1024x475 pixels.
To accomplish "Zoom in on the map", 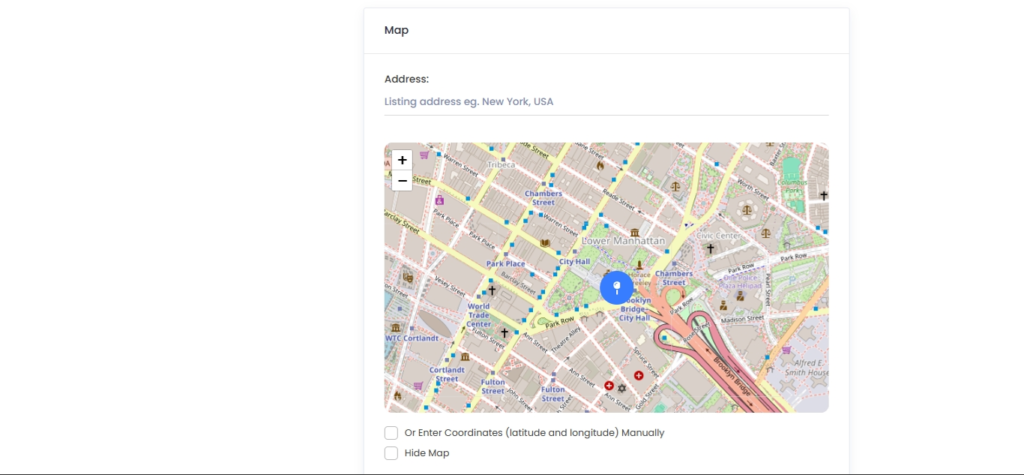I will pyautogui.click(x=402, y=160).
